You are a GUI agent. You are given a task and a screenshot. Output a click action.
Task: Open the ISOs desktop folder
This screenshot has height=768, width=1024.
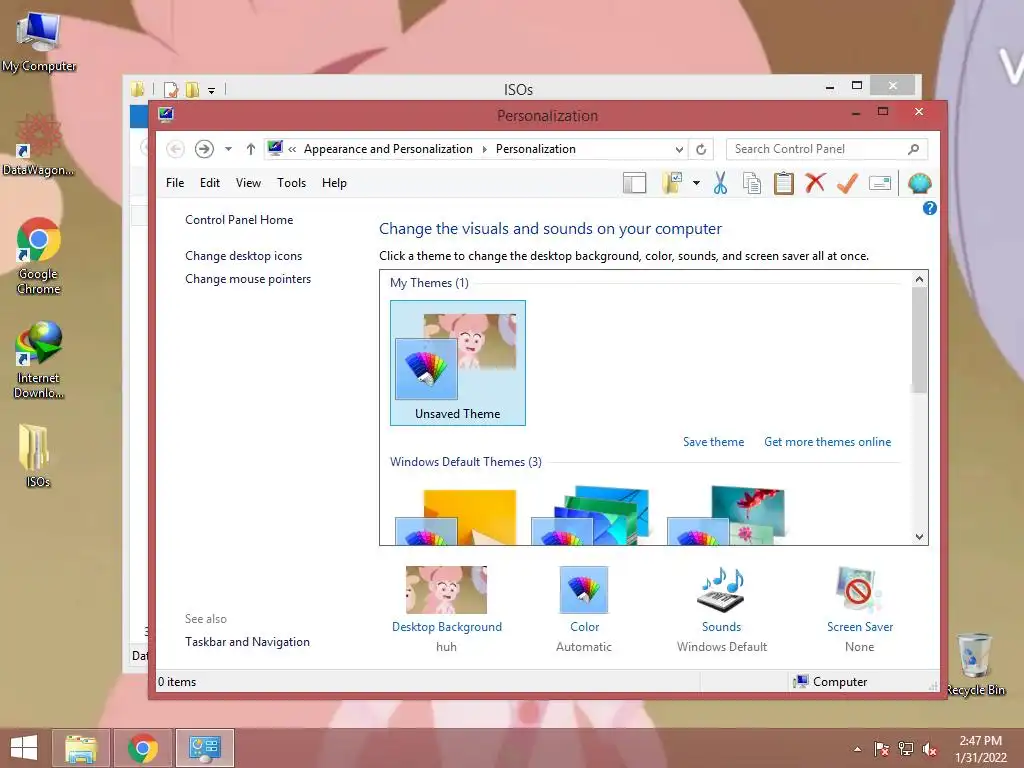coord(37,455)
